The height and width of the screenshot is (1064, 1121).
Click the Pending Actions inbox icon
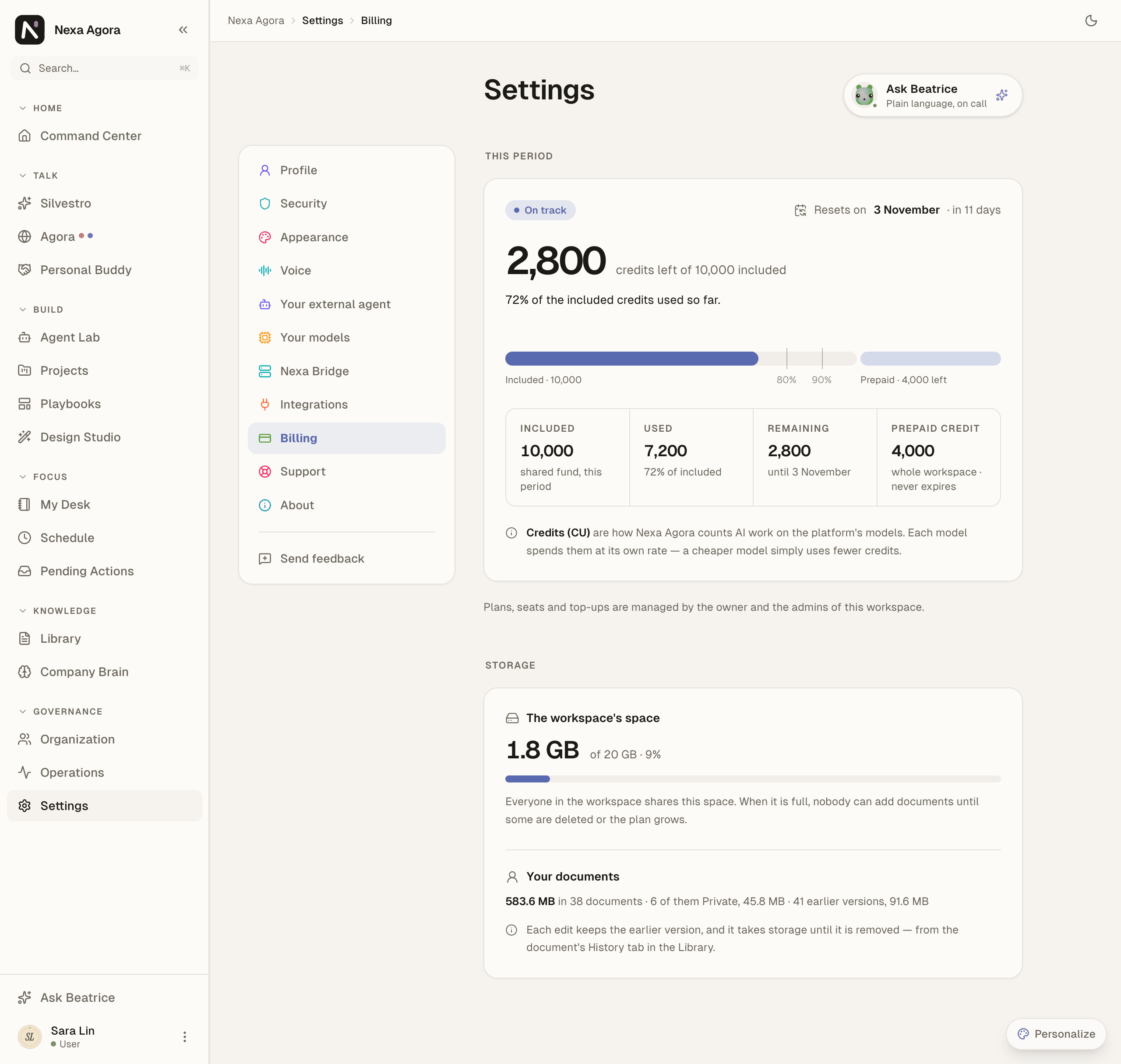tap(25, 571)
